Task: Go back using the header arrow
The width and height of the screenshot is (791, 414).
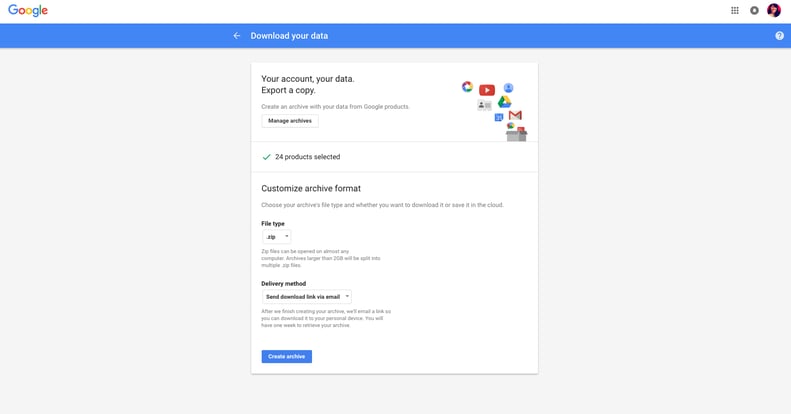Action: click(x=237, y=36)
